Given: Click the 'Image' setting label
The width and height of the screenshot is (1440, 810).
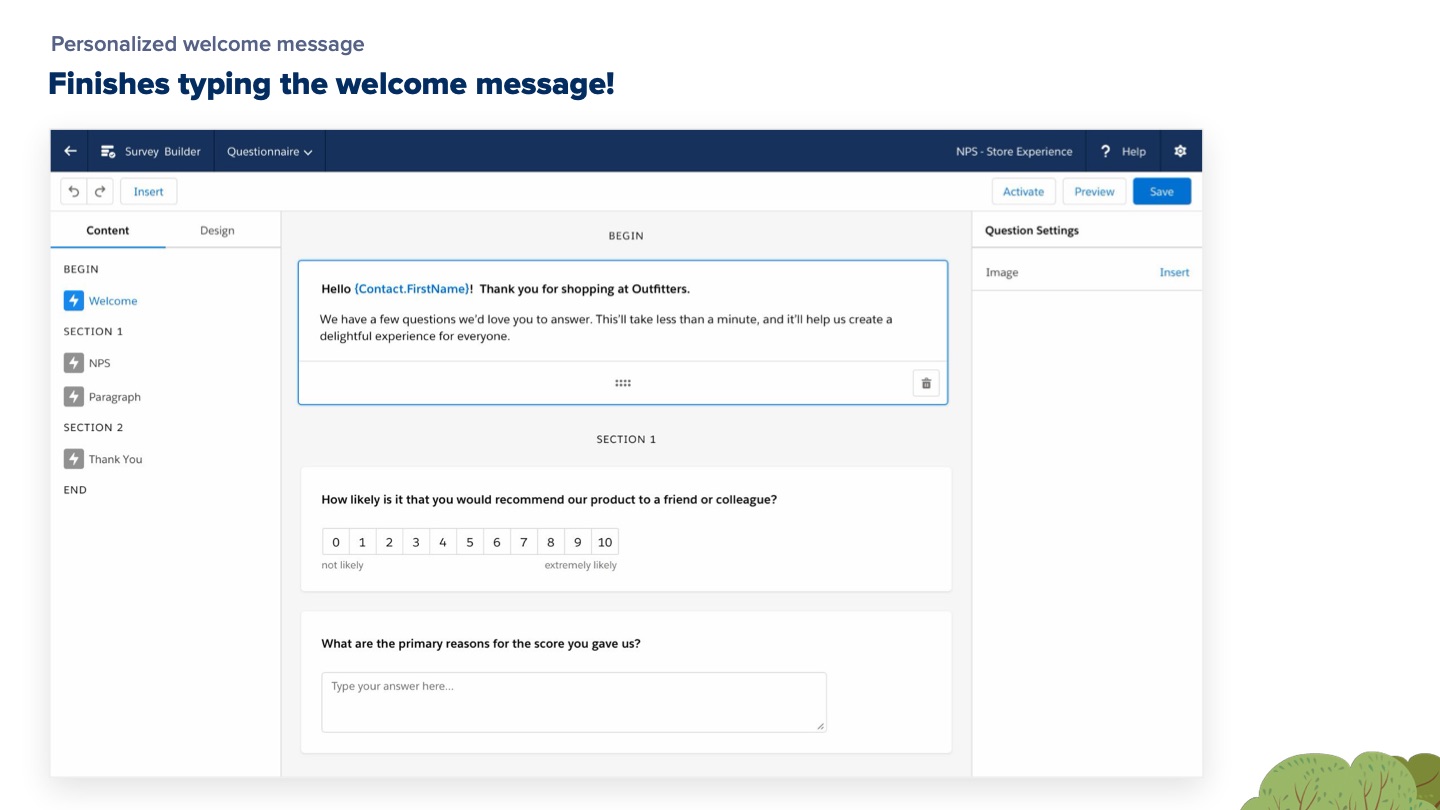Looking at the screenshot, I should 1002,272.
